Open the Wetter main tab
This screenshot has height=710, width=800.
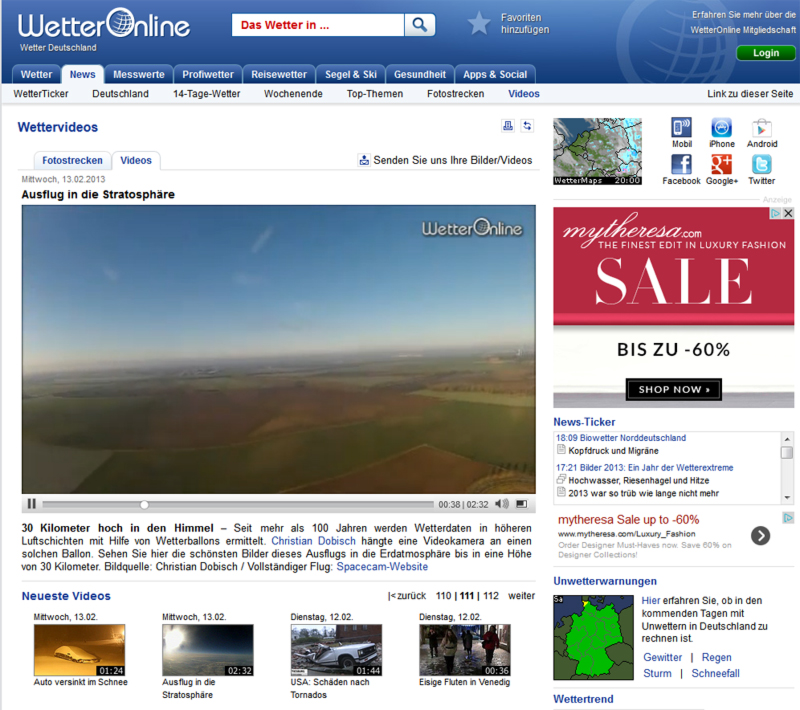36,74
